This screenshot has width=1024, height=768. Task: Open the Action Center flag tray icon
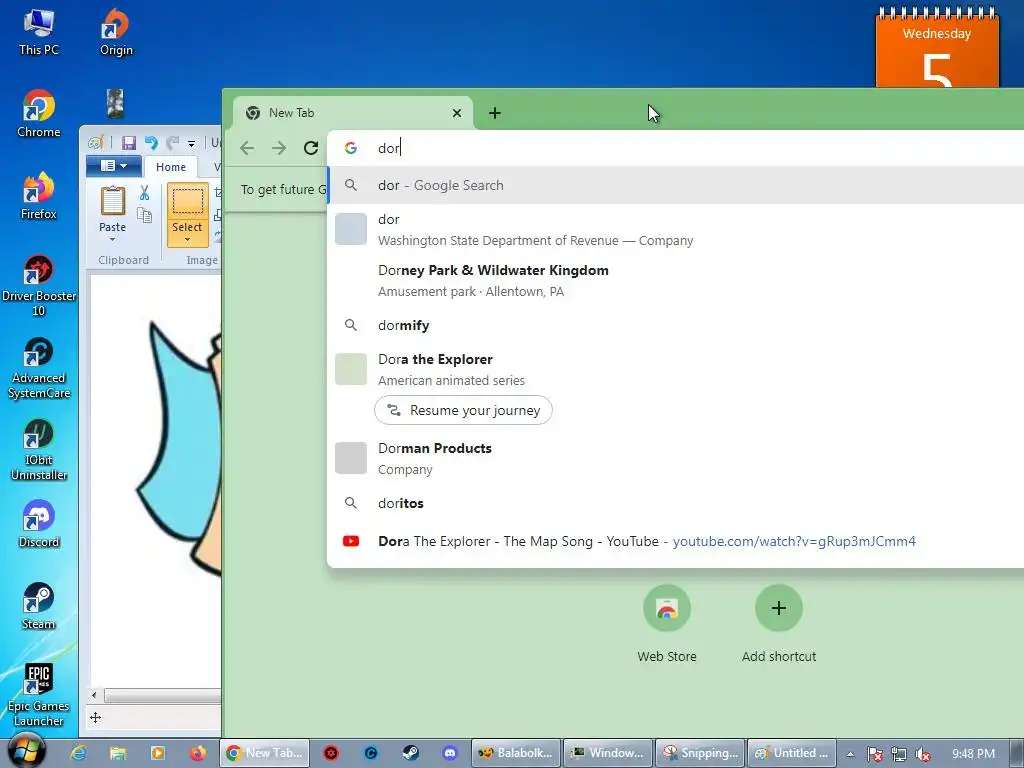875,754
